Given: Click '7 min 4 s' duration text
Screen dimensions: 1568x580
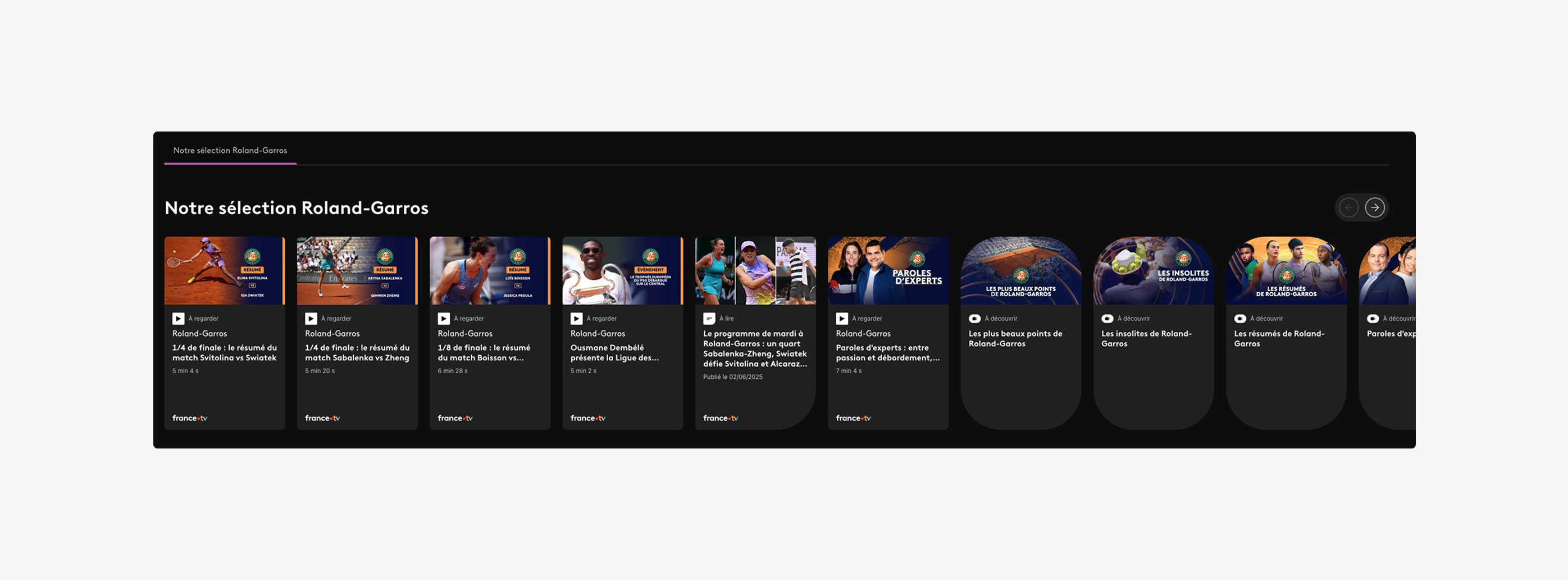Looking at the screenshot, I should [849, 371].
